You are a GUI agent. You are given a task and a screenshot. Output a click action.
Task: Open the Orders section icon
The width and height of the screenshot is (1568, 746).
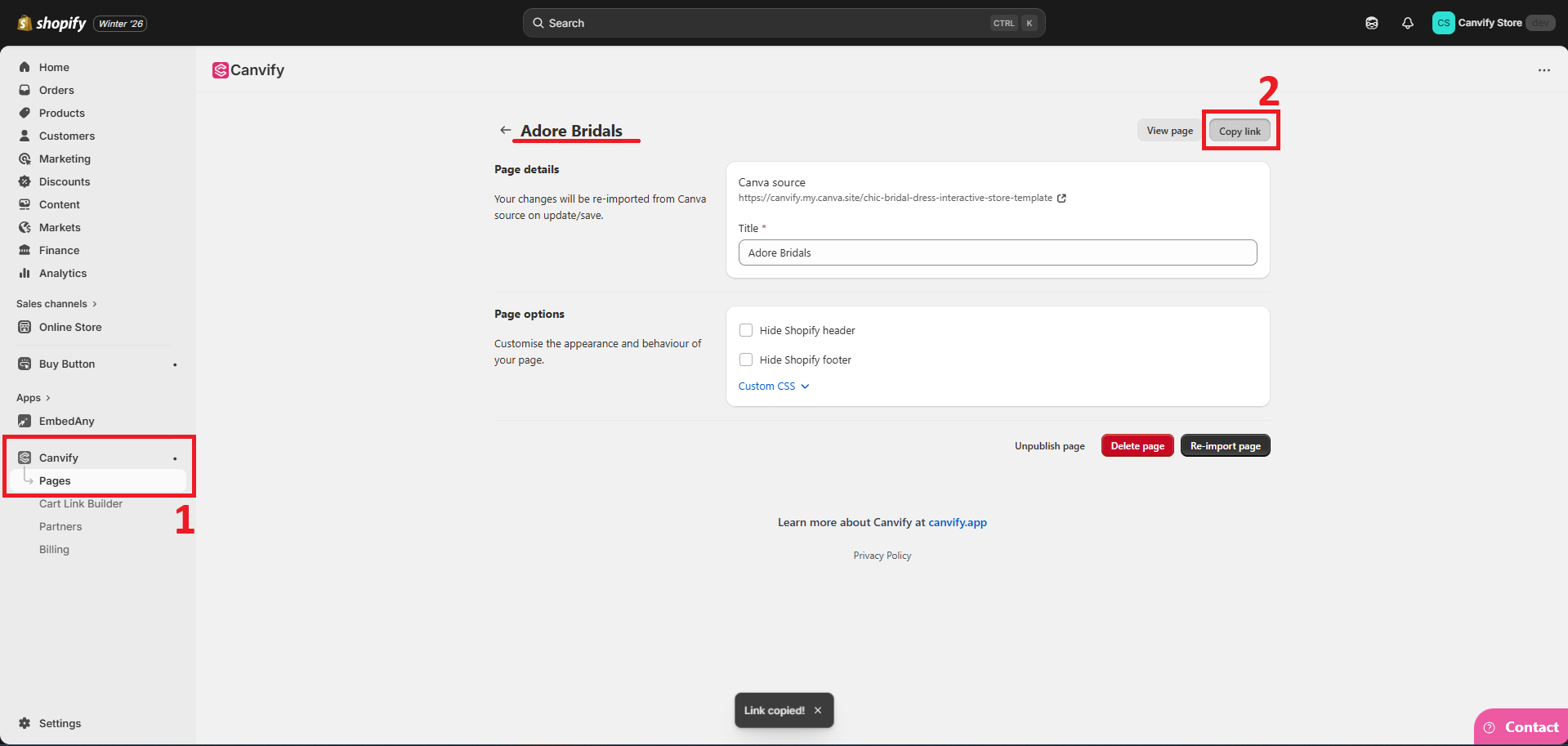point(25,90)
